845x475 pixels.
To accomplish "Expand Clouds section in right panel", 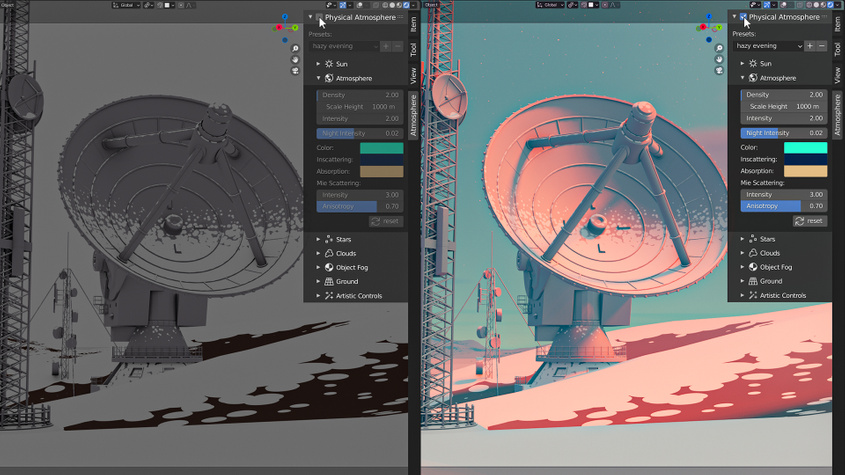I will pos(742,252).
